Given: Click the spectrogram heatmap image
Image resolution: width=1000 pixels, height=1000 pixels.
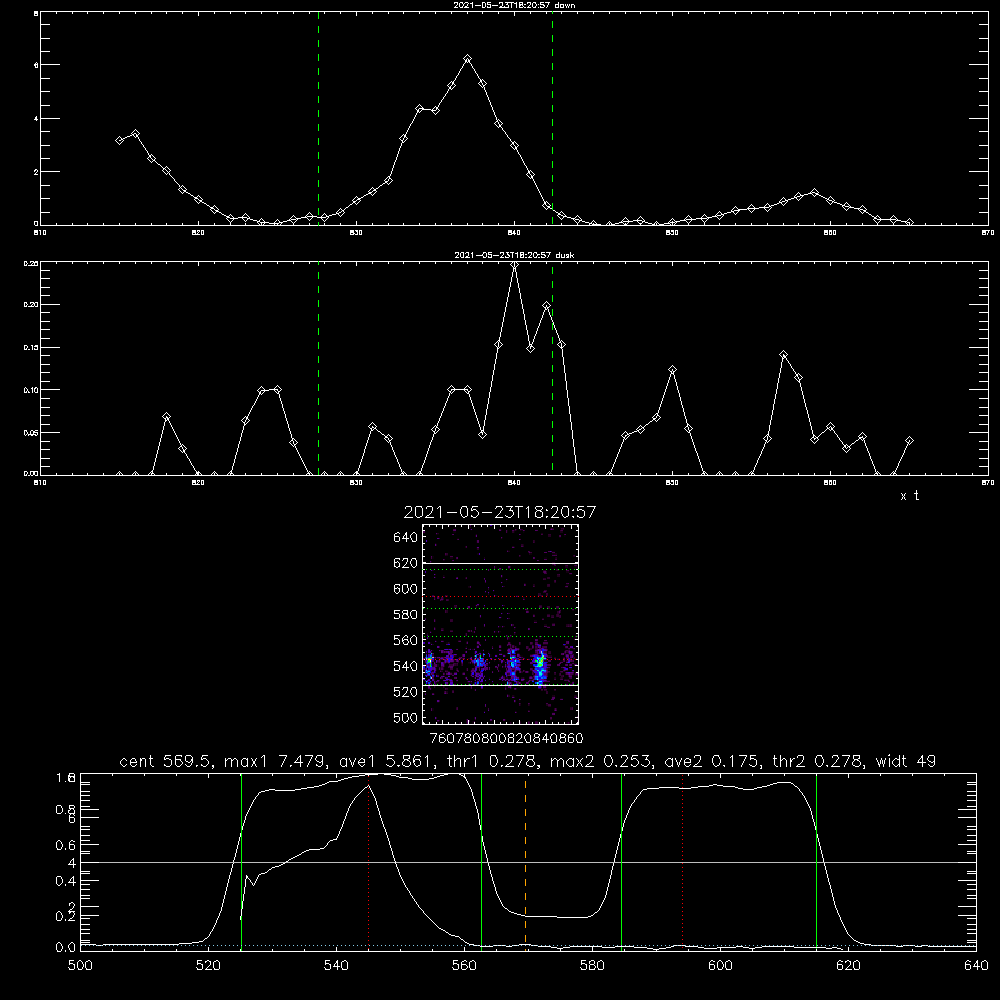Looking at the screenshot, I should point(501,624).
